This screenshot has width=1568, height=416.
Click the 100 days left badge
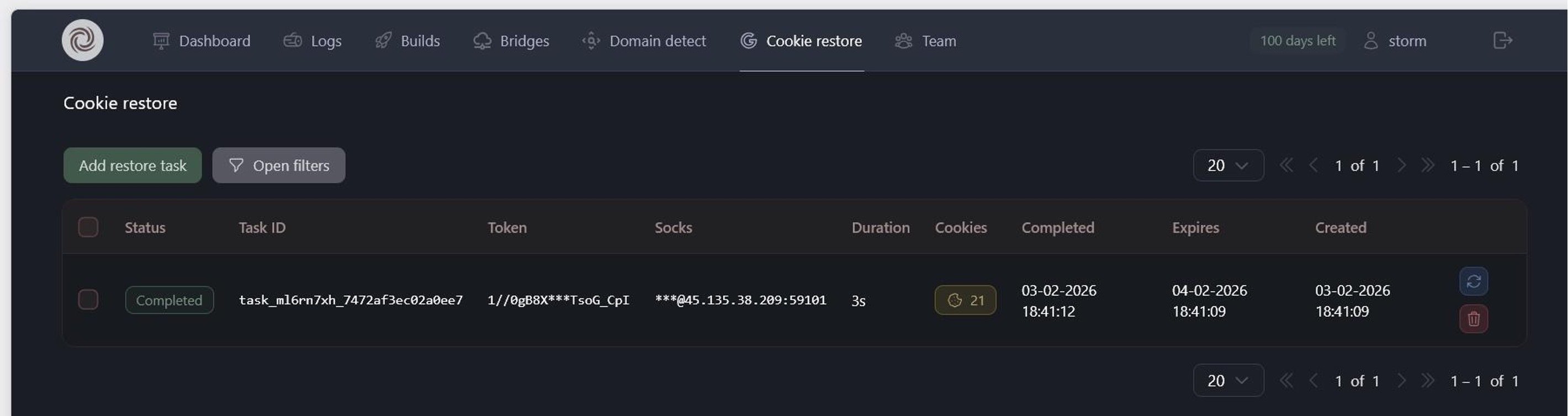point(1297,41)
